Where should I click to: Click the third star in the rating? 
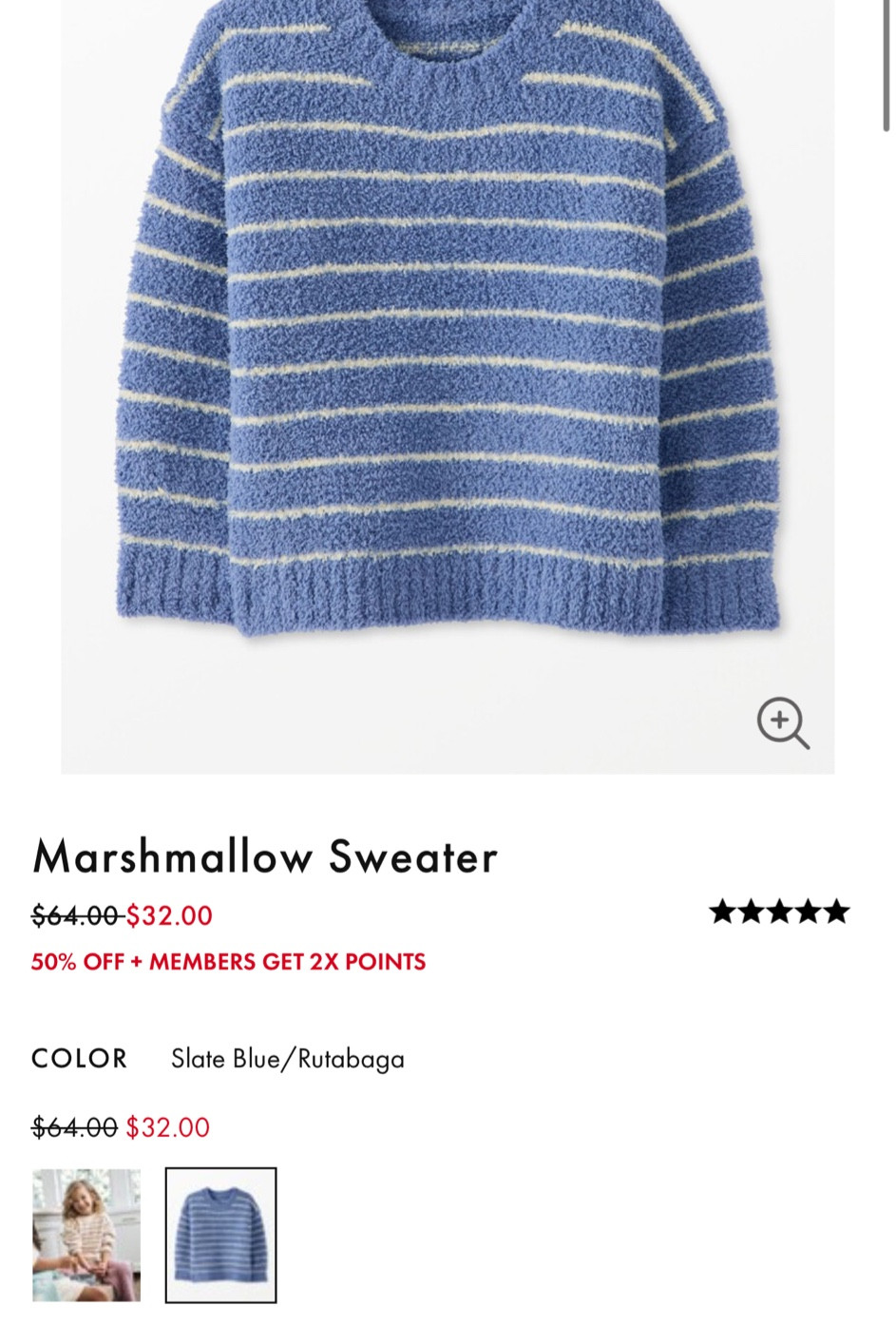(x=780, y=912)
